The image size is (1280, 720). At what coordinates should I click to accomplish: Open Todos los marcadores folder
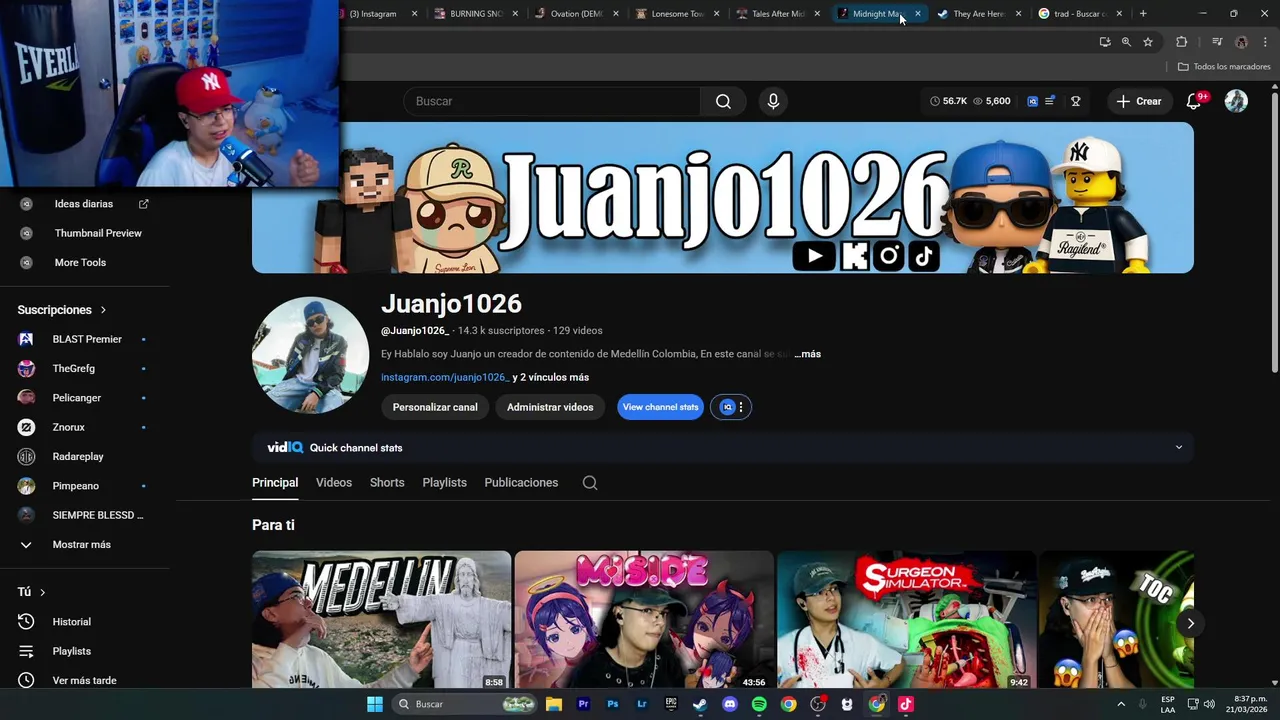(1224, 67)
